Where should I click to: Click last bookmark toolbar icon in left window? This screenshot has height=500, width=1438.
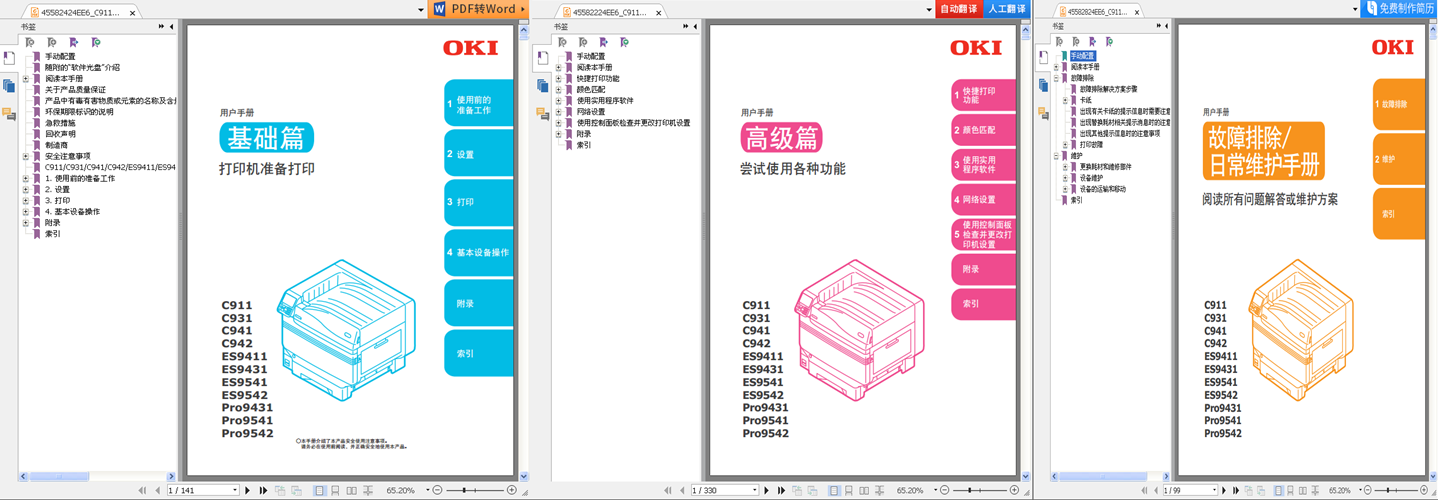(96, 42)
